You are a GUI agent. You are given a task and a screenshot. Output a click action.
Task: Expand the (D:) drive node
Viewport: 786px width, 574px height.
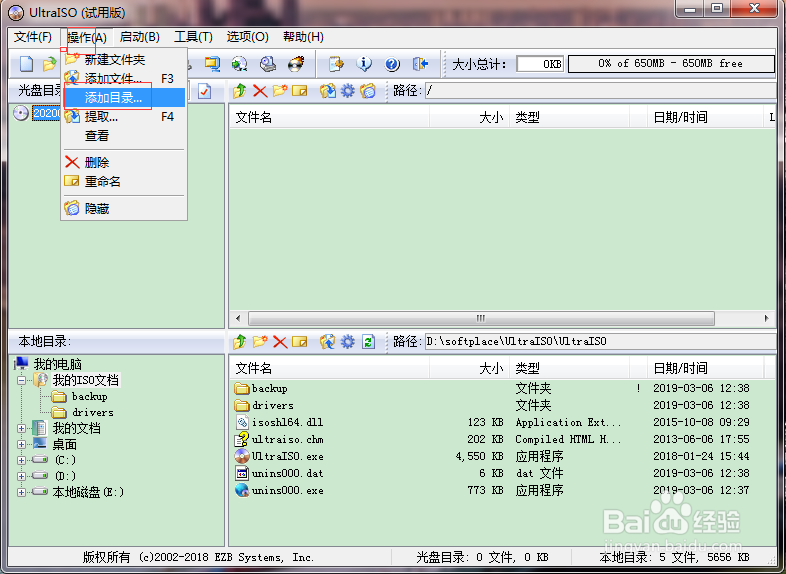(21, 476)
